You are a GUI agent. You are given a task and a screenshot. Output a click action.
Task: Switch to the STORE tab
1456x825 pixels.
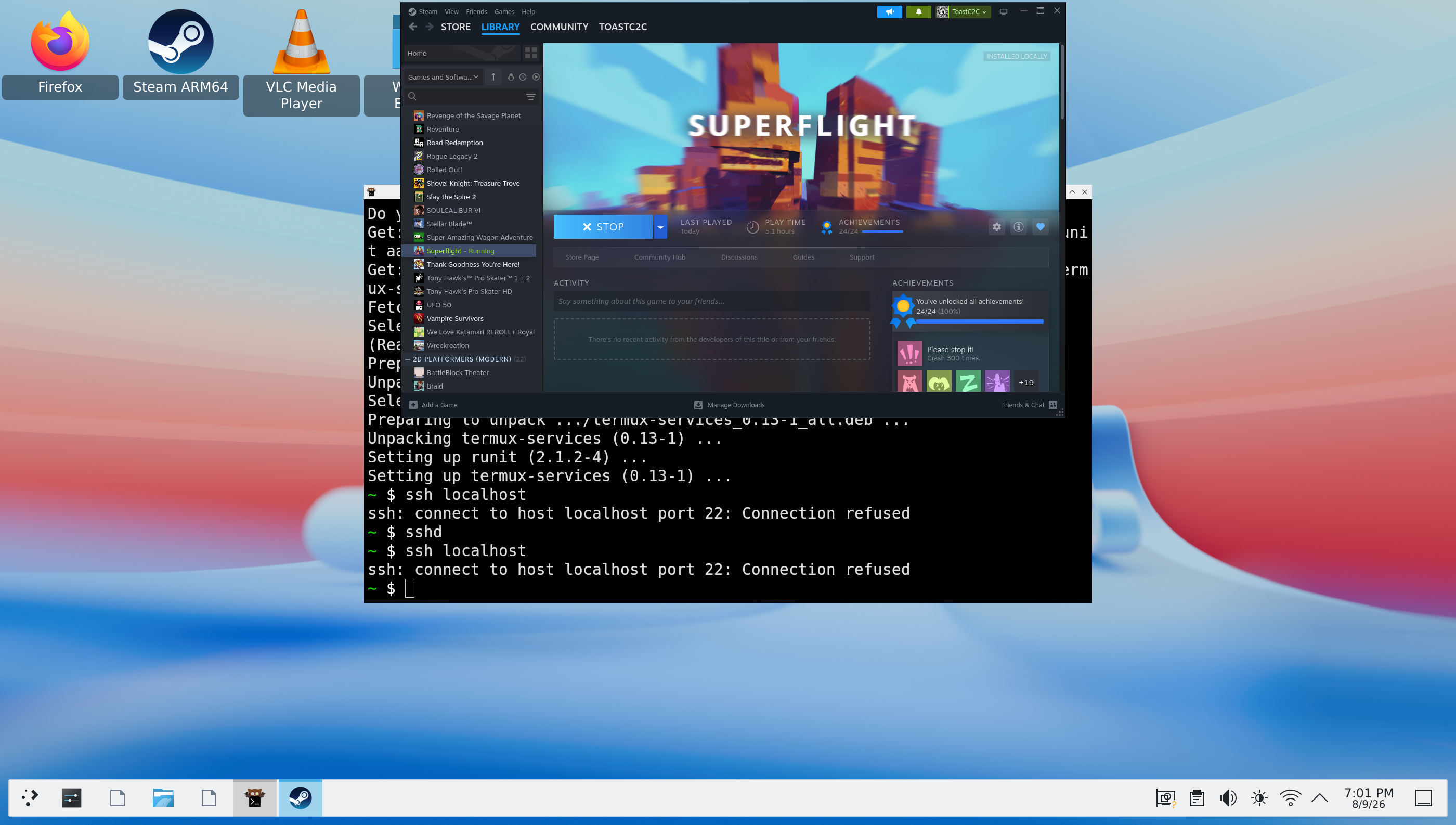tap(456, 27)
